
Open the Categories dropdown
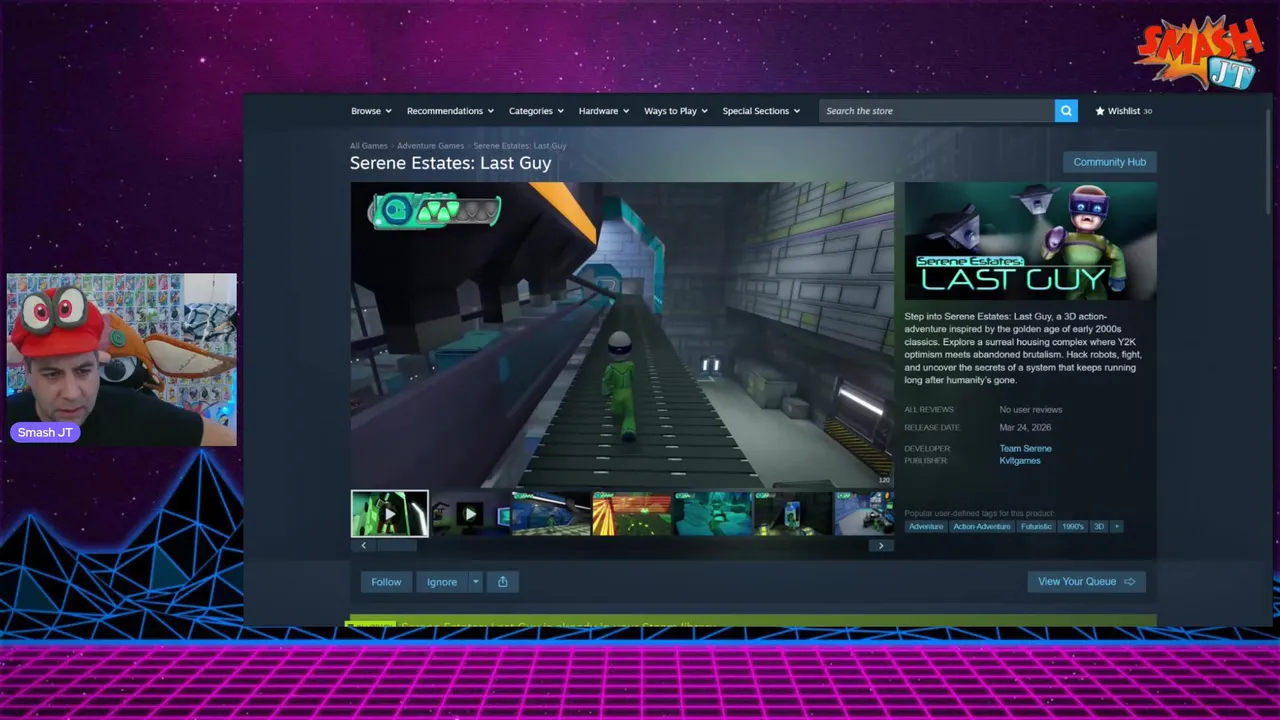[x=536, y=111]
